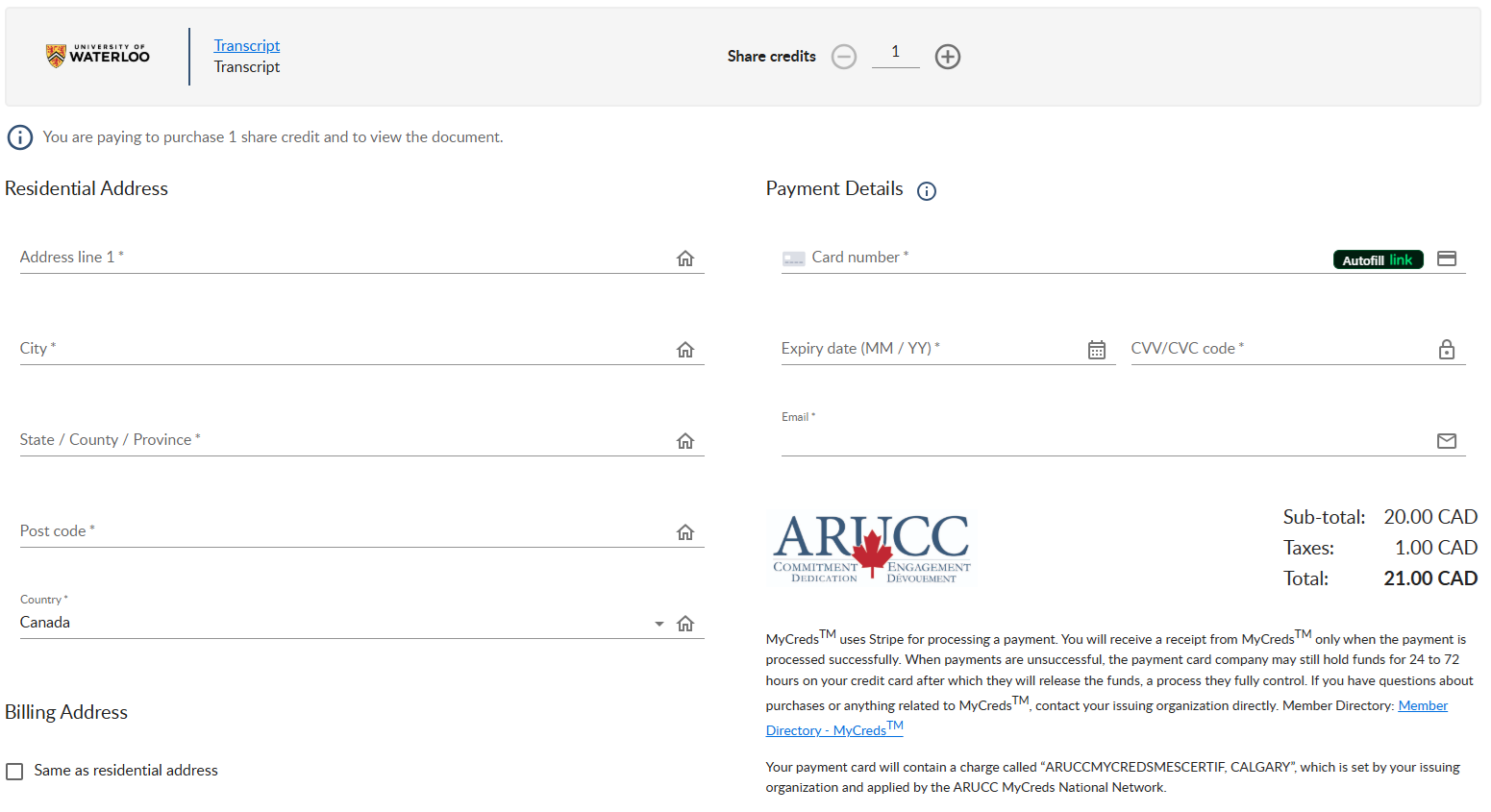
Task: Click the plus icon to add share credits
Action: 947,57
